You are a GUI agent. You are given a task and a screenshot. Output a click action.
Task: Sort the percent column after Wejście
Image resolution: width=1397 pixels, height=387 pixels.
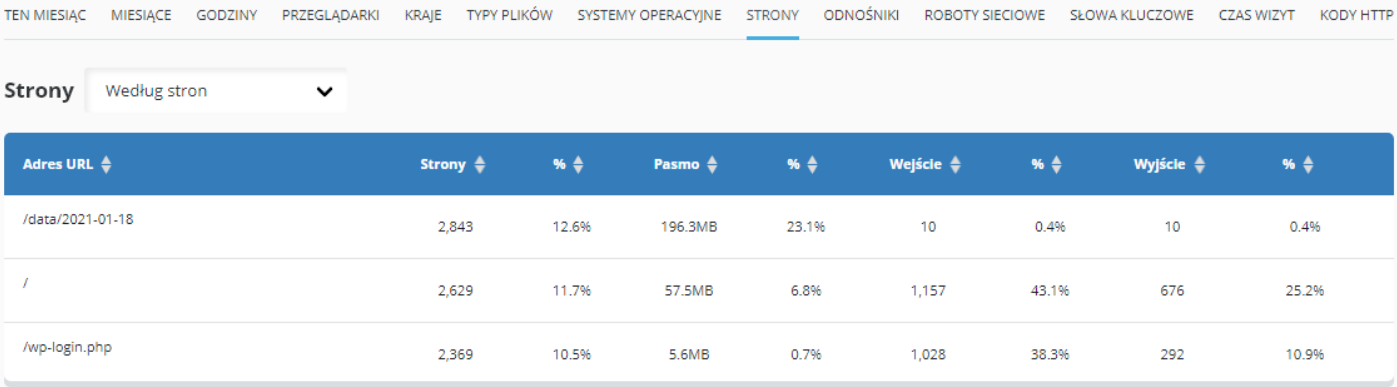coord(1057,165)
